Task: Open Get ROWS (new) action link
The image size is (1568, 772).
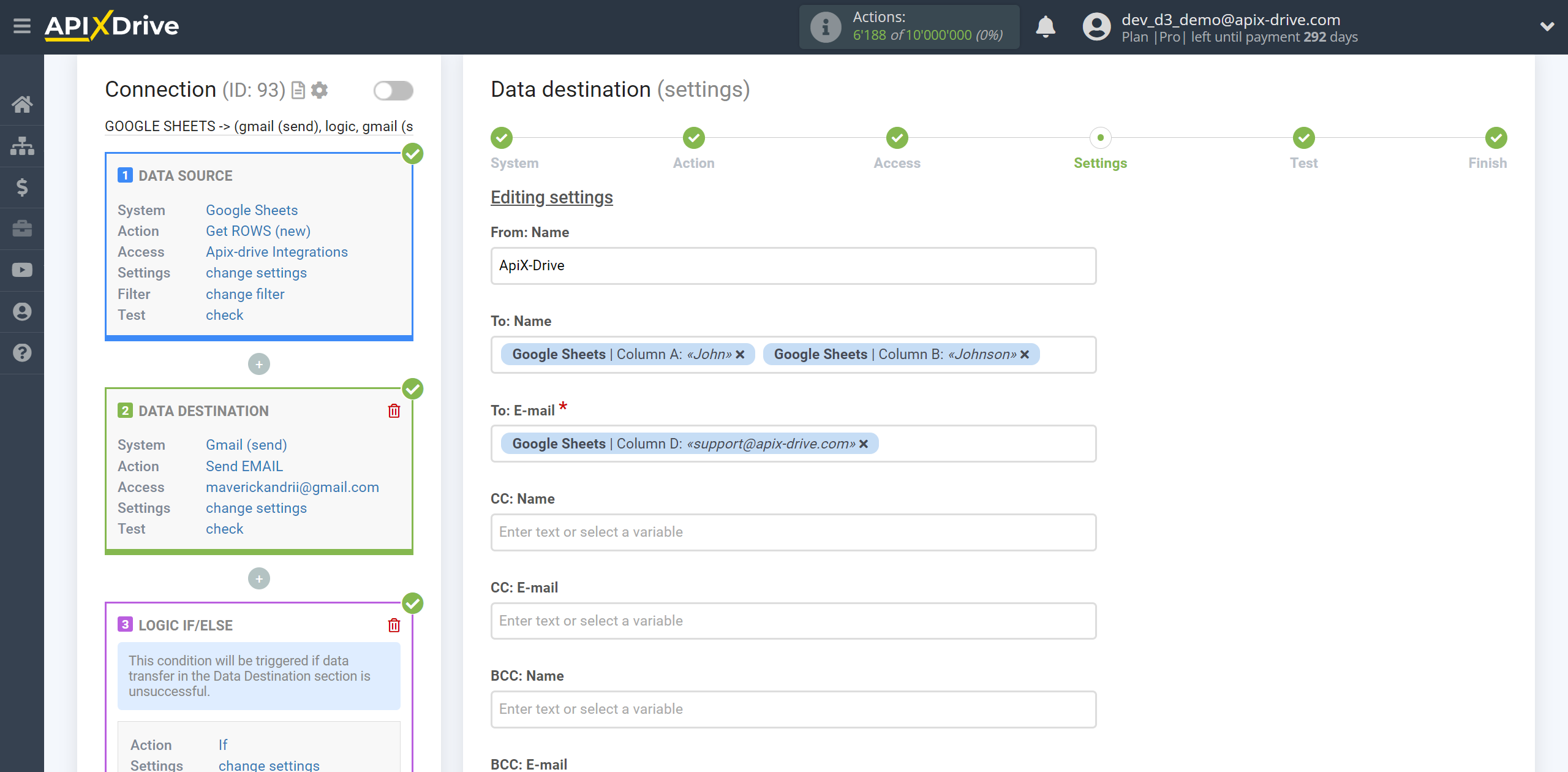Action: point(258,231)
